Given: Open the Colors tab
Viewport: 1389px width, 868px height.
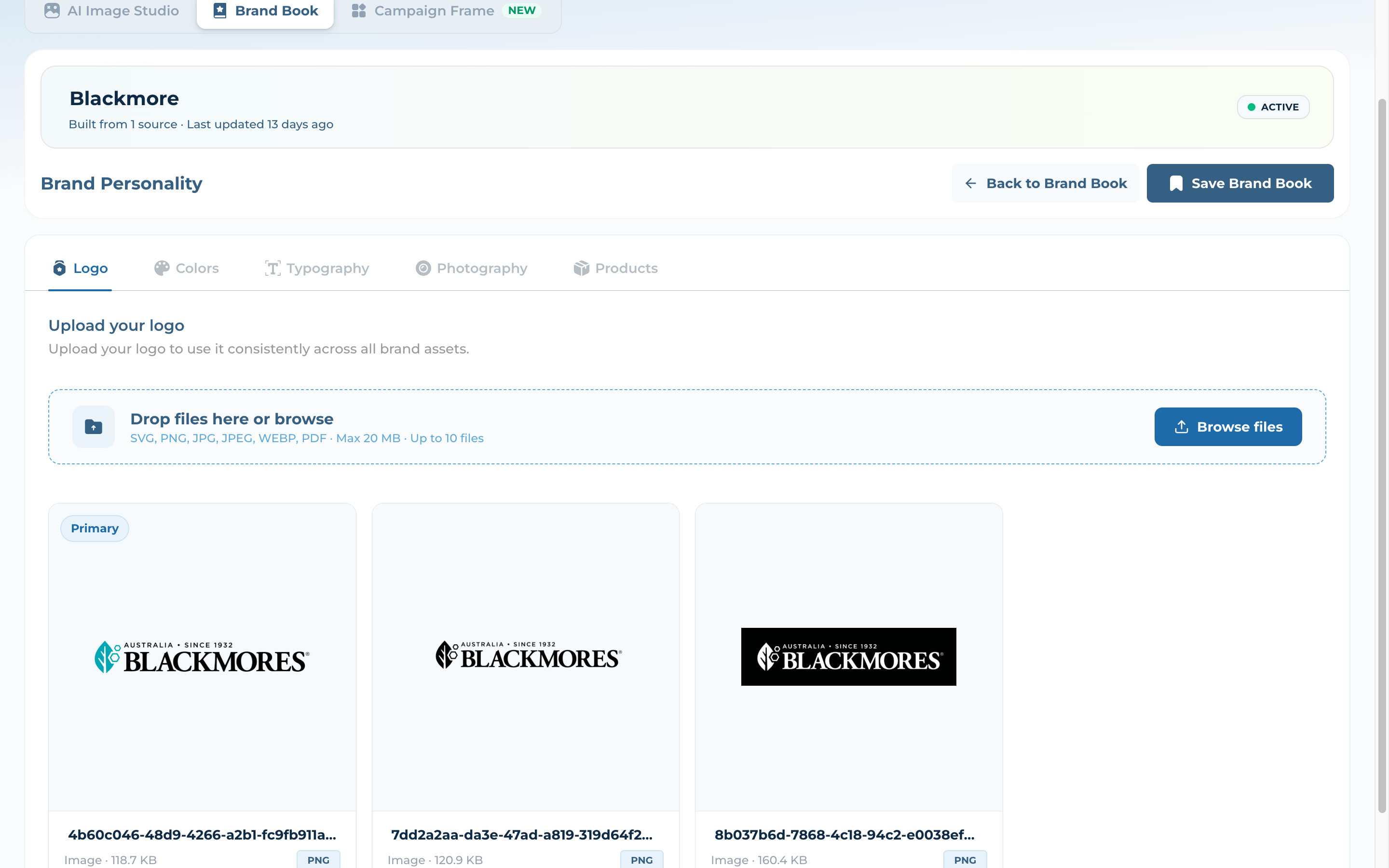Looking at the screenshot, I should click(x=187, y=268).
